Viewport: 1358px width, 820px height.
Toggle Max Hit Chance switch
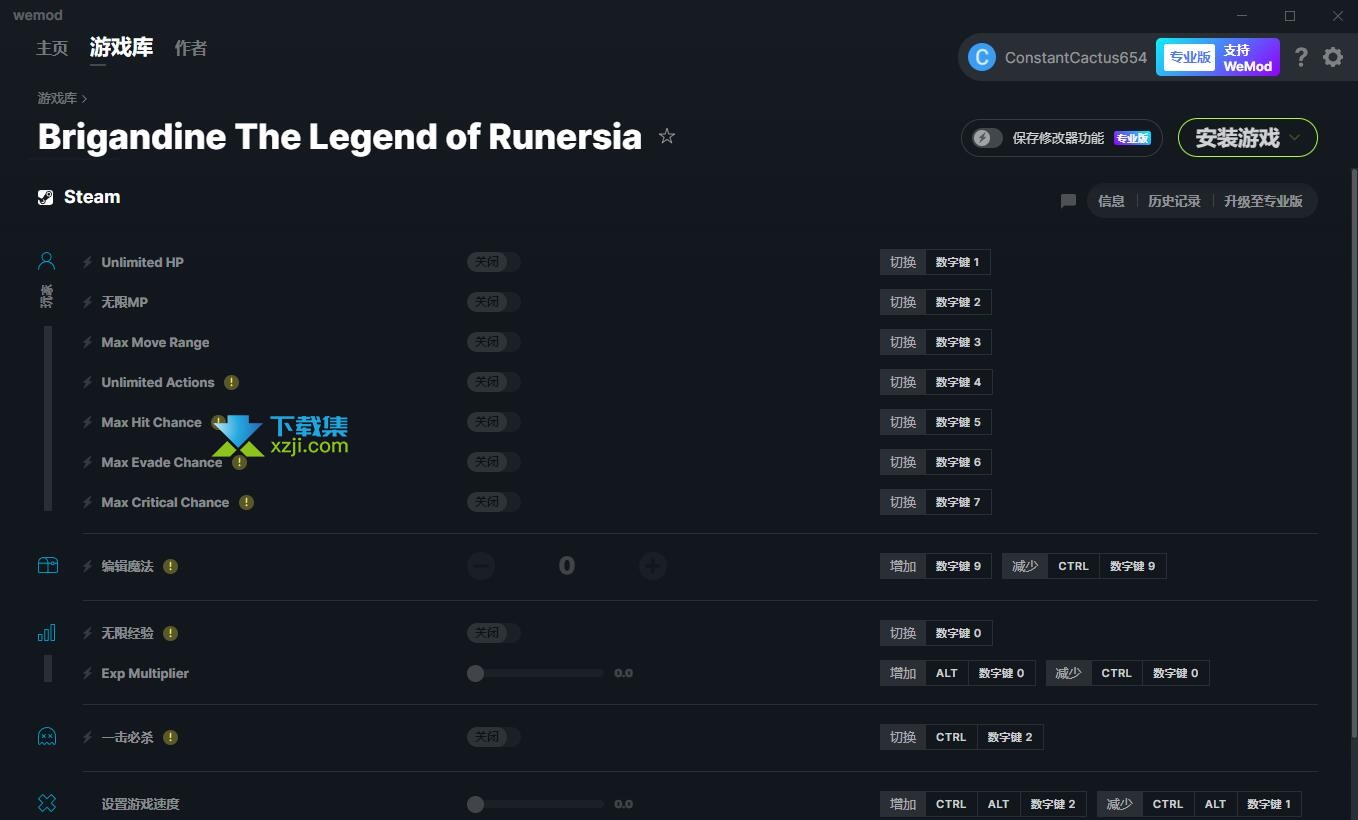point(494,422)
